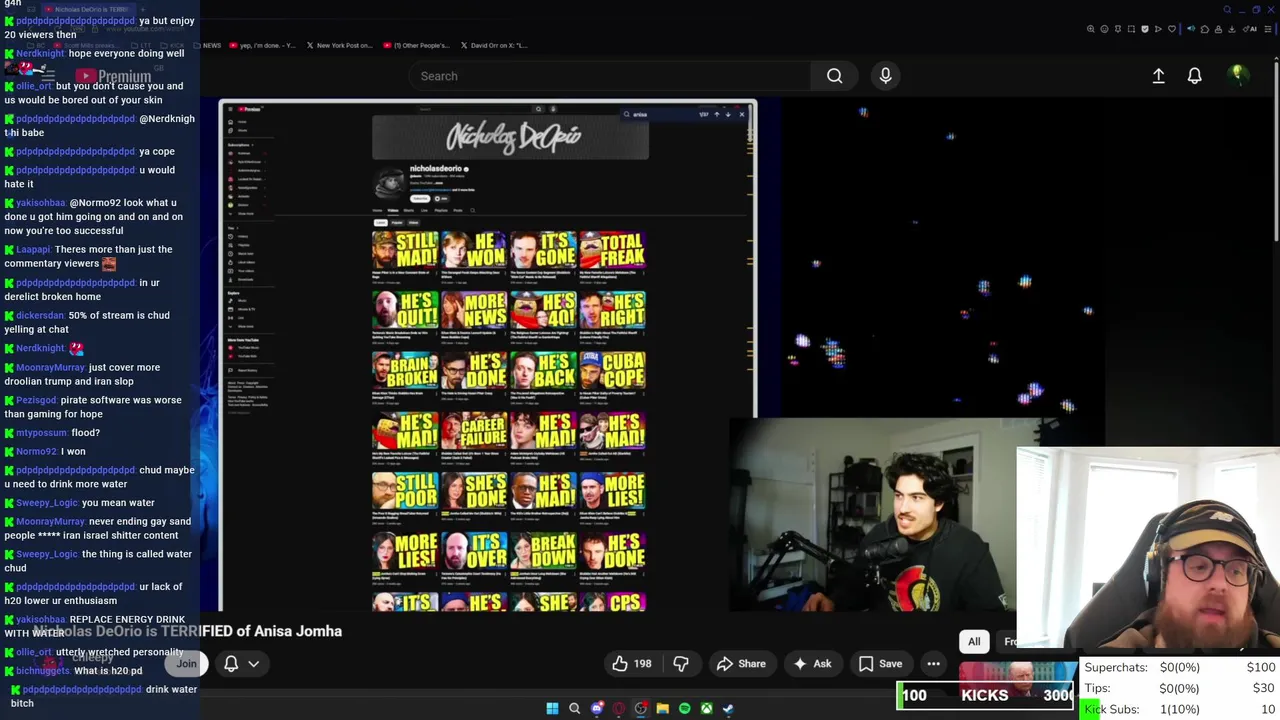Viewport: 1280px width, 720px height.
Task: Go to next find result arrow
Action: [728, 114]
